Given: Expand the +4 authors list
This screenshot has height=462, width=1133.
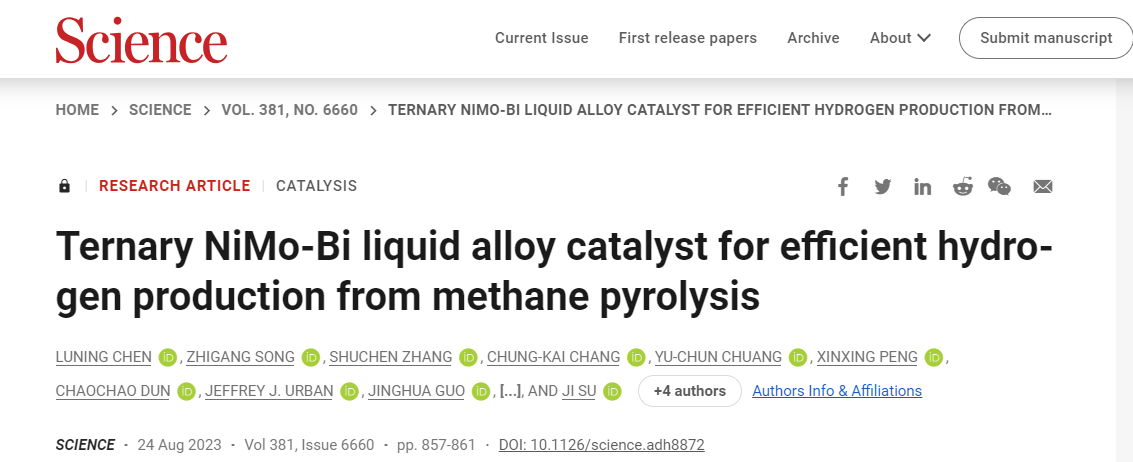Looking at the screenshot, I should (689, 391).
